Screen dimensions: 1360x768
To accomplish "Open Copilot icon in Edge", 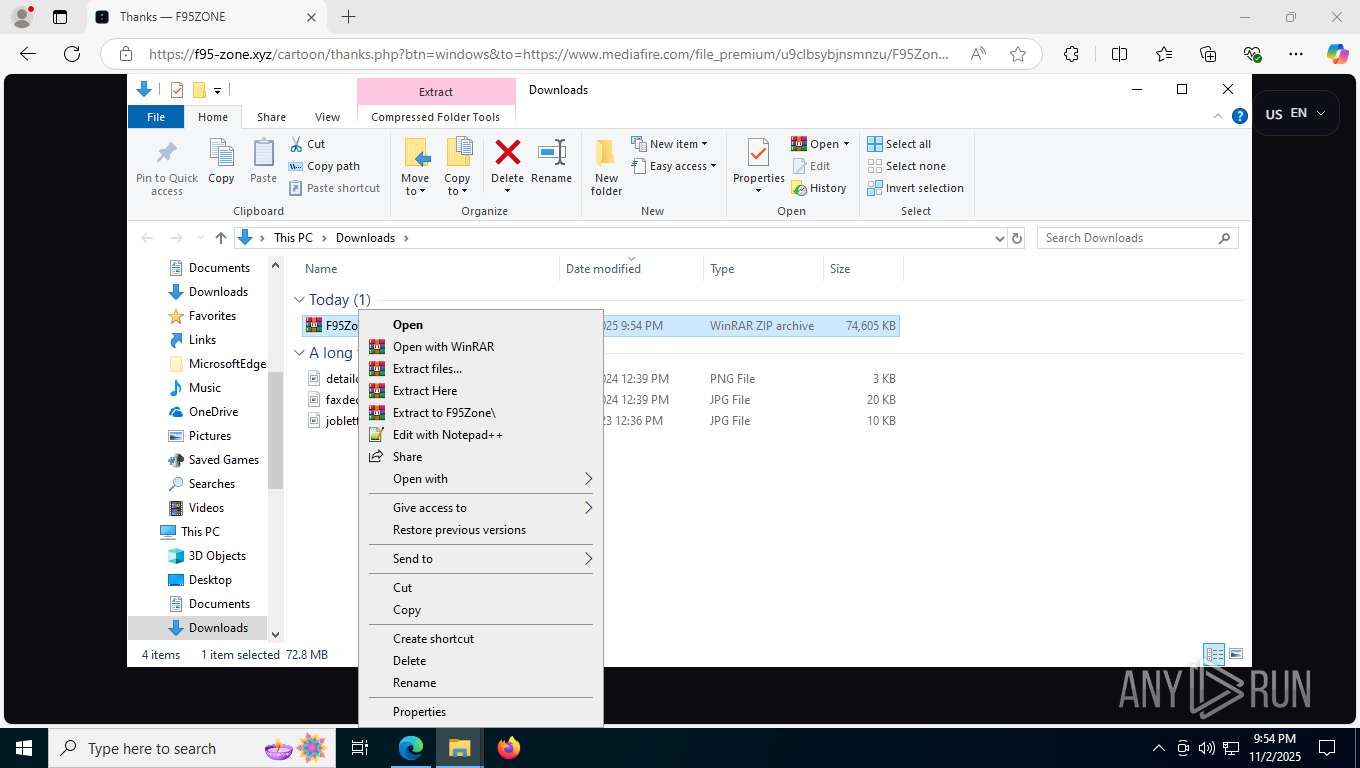I will 1337,54.
